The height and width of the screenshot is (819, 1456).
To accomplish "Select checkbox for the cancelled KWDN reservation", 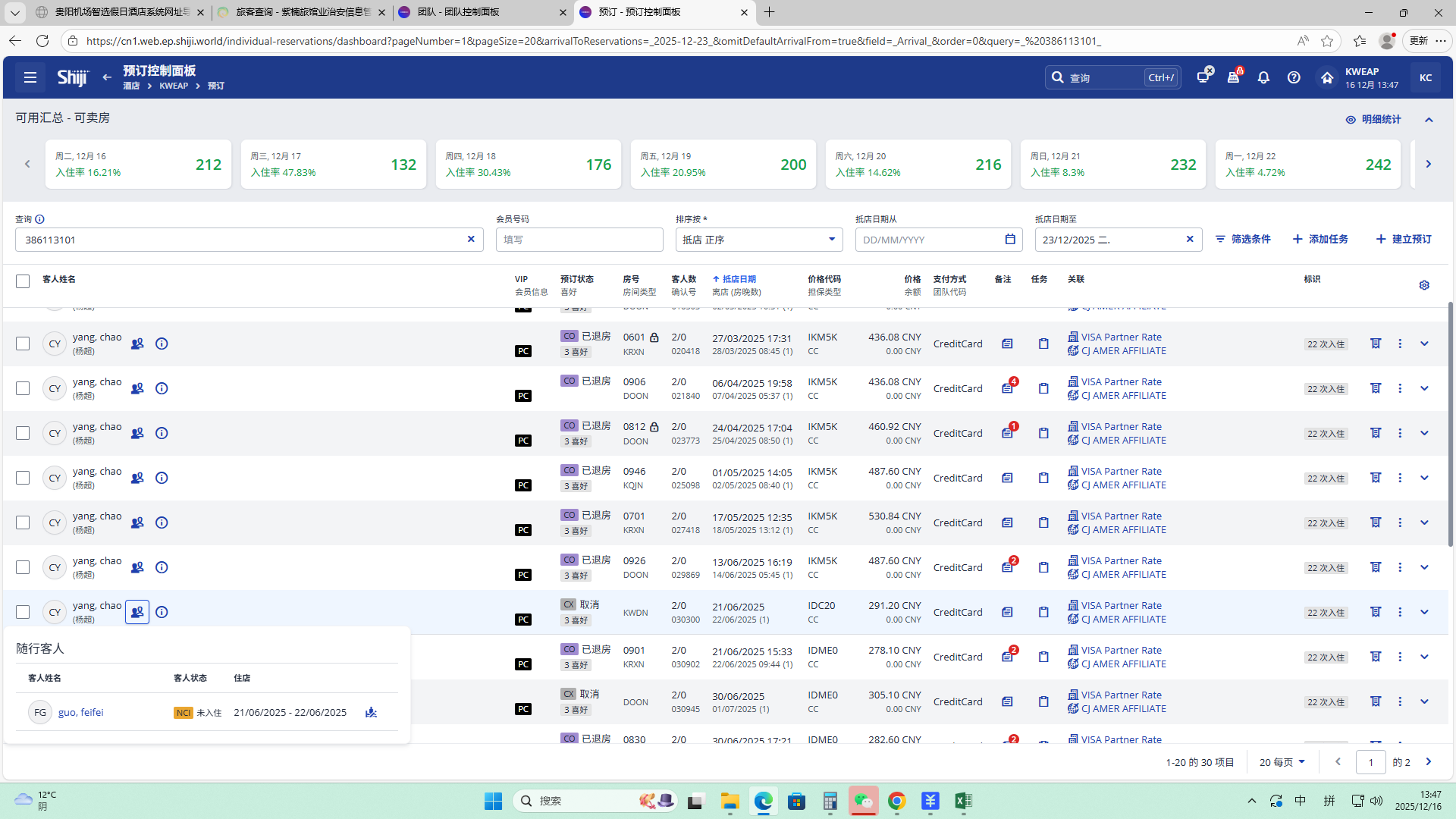I will pyautogui.click(x=23, y=612).
